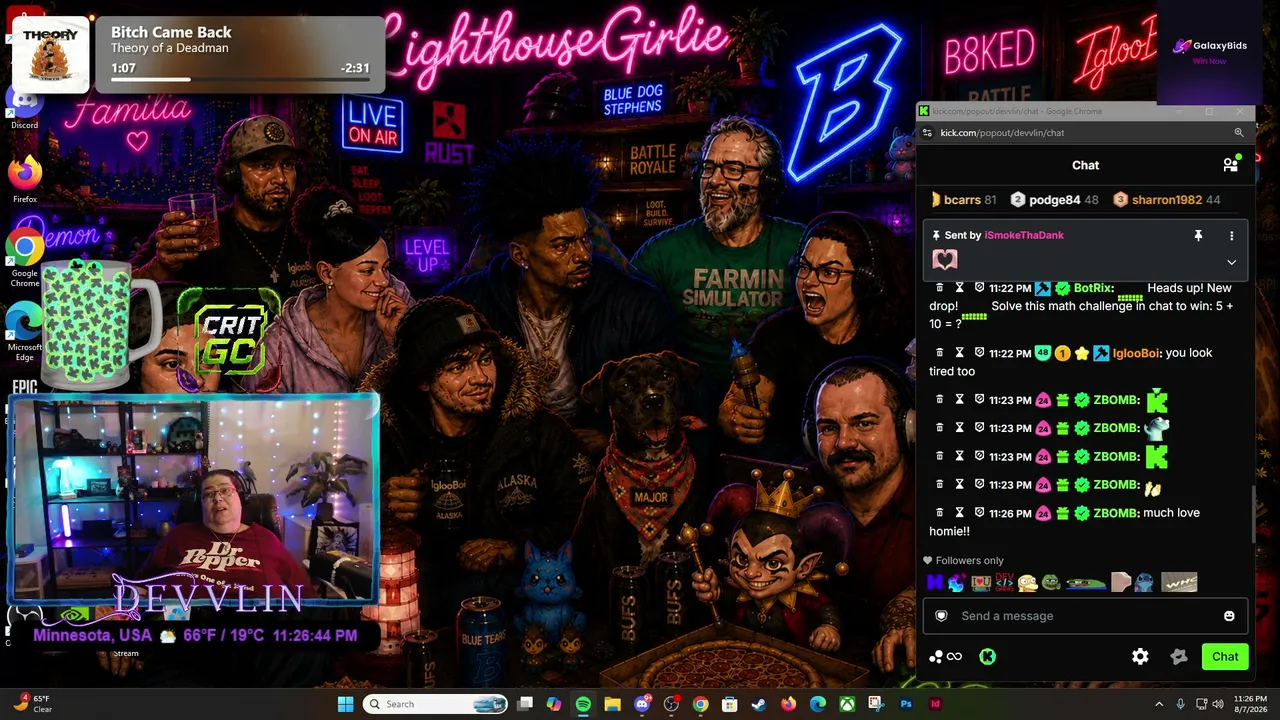Ban BotRix with the shield icon
The width and height of the screenshot is (1280, 720).
tap(979, 288)
